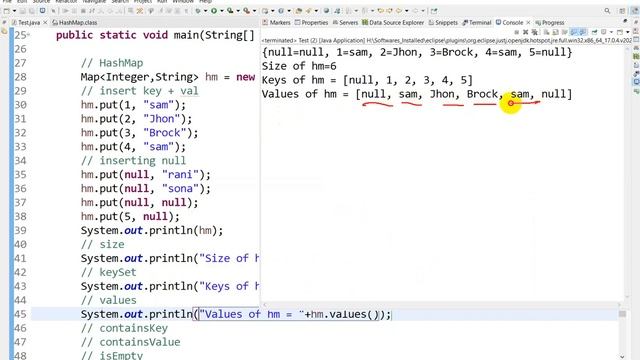Open the terminal toolbar icon
Screen dimensions: 640x360
[x=42, y=11]
